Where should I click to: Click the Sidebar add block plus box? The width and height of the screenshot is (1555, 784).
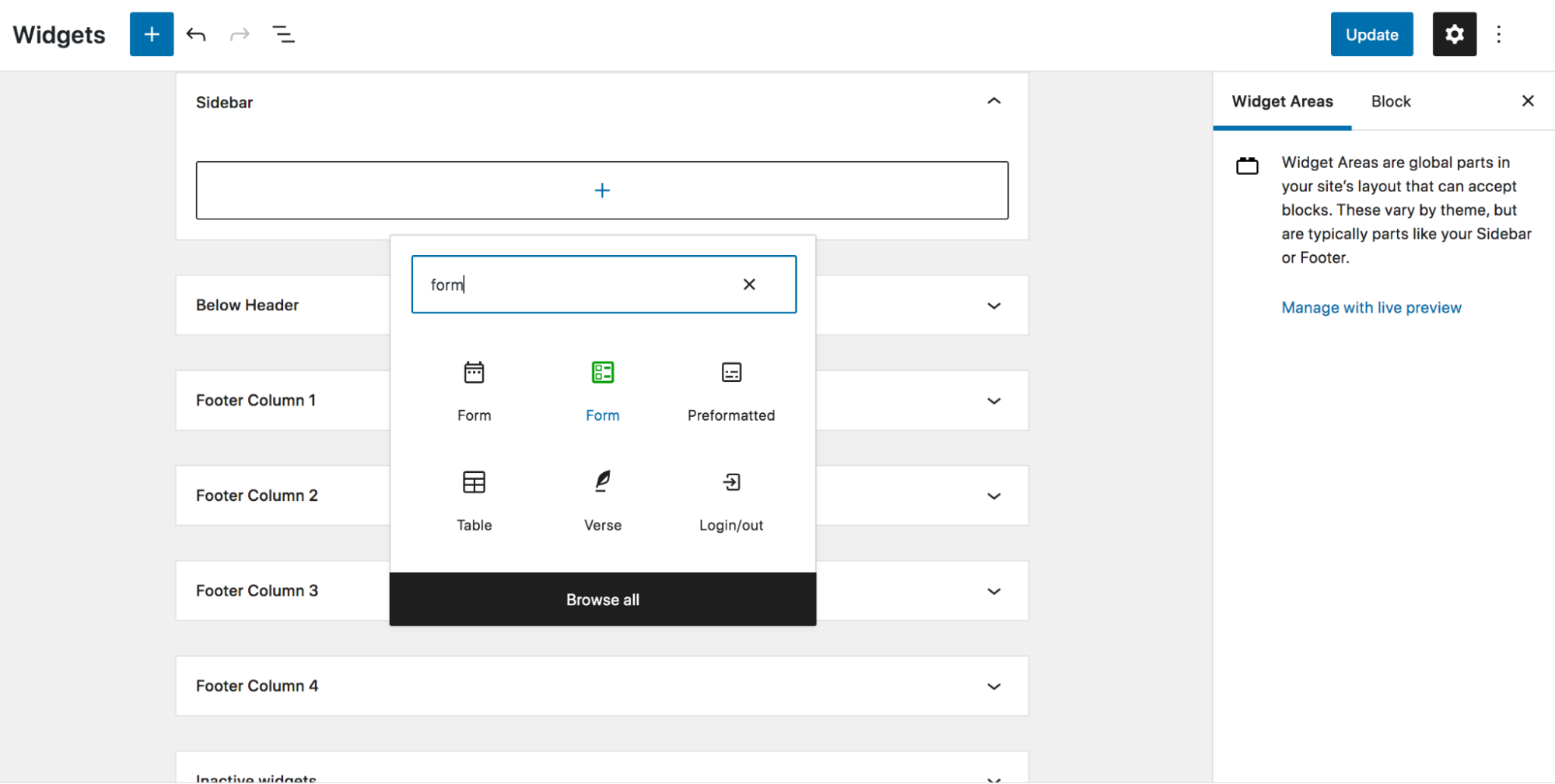tap(602, 191)
